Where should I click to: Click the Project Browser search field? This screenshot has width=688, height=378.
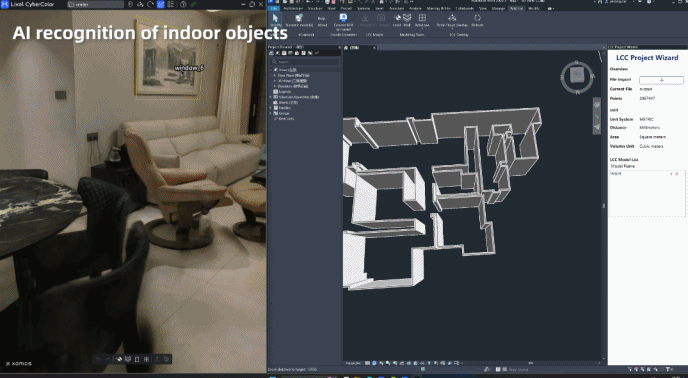tap(305, 62)
